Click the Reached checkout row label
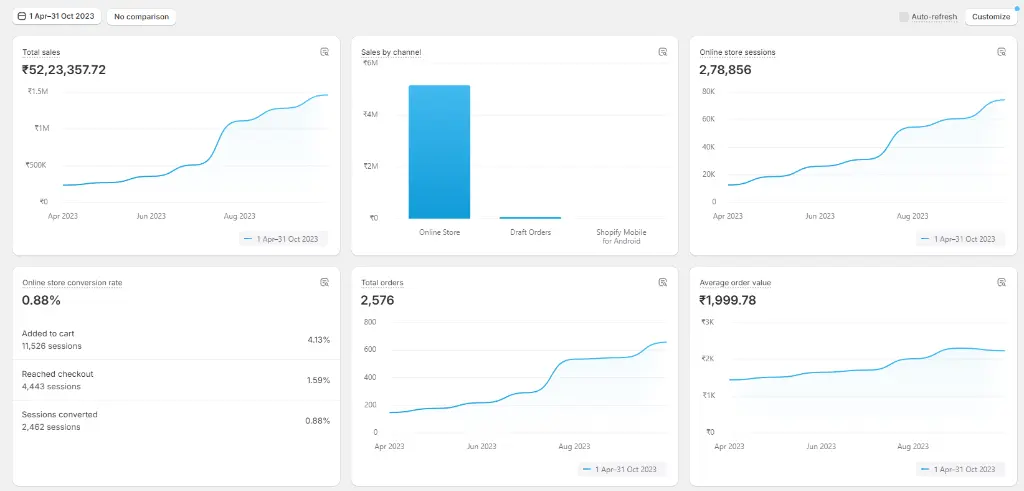Image resolution: width=1024 pixels, height=491 pixels. point(57,374)
